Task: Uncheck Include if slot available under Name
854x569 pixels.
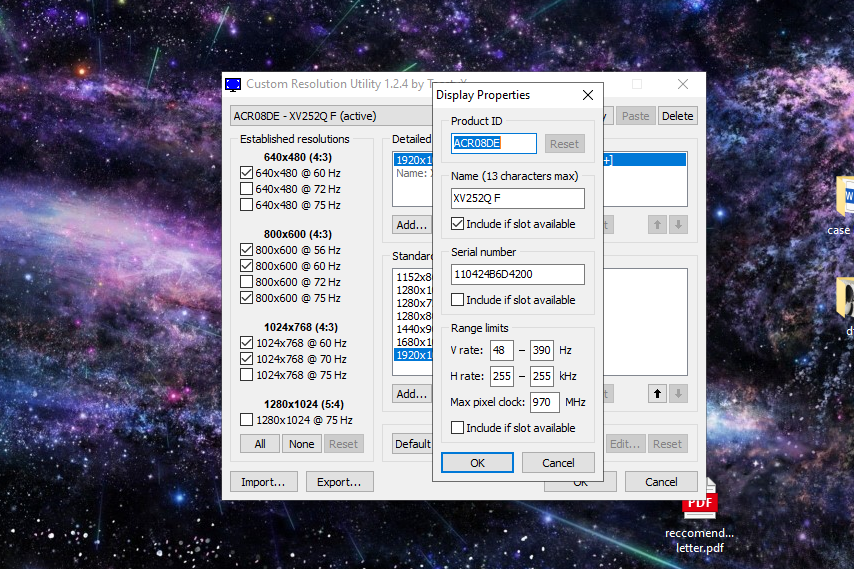Action: pos(458,224)
